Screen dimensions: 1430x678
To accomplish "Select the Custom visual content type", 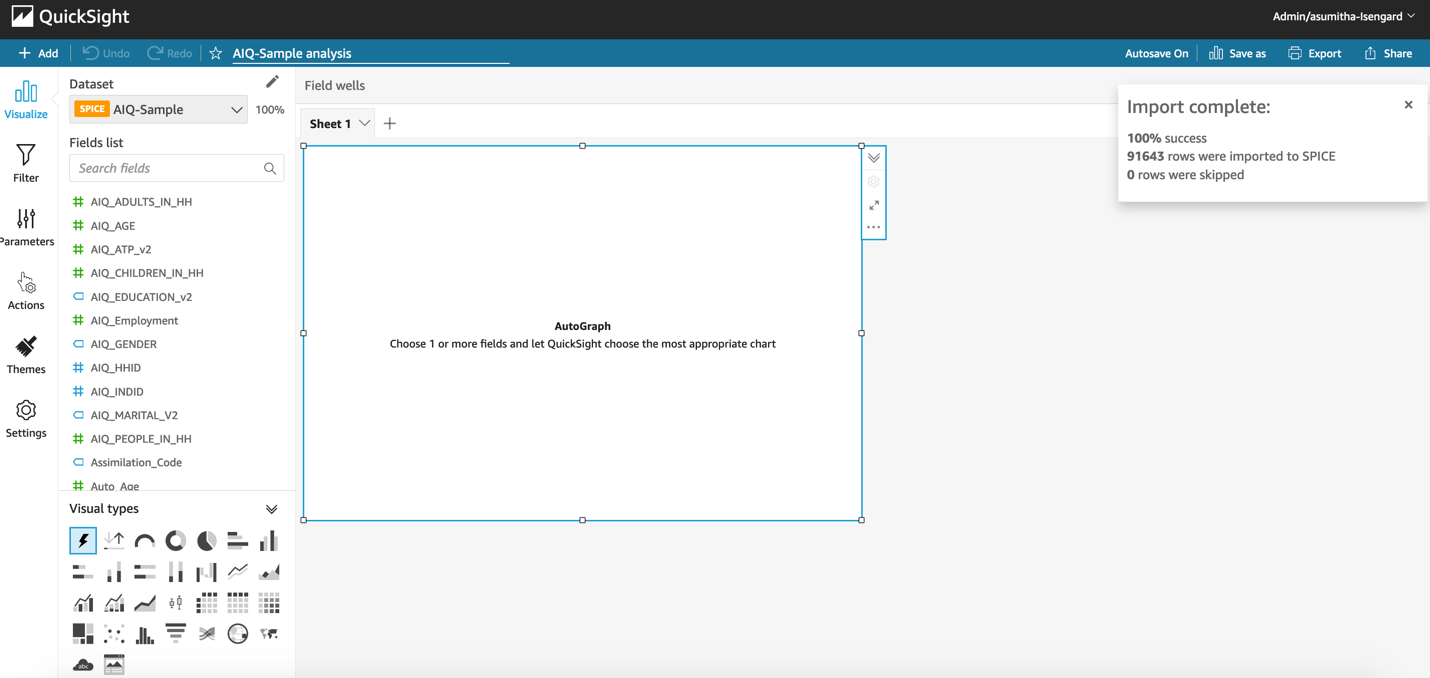I will pos(114,665).
